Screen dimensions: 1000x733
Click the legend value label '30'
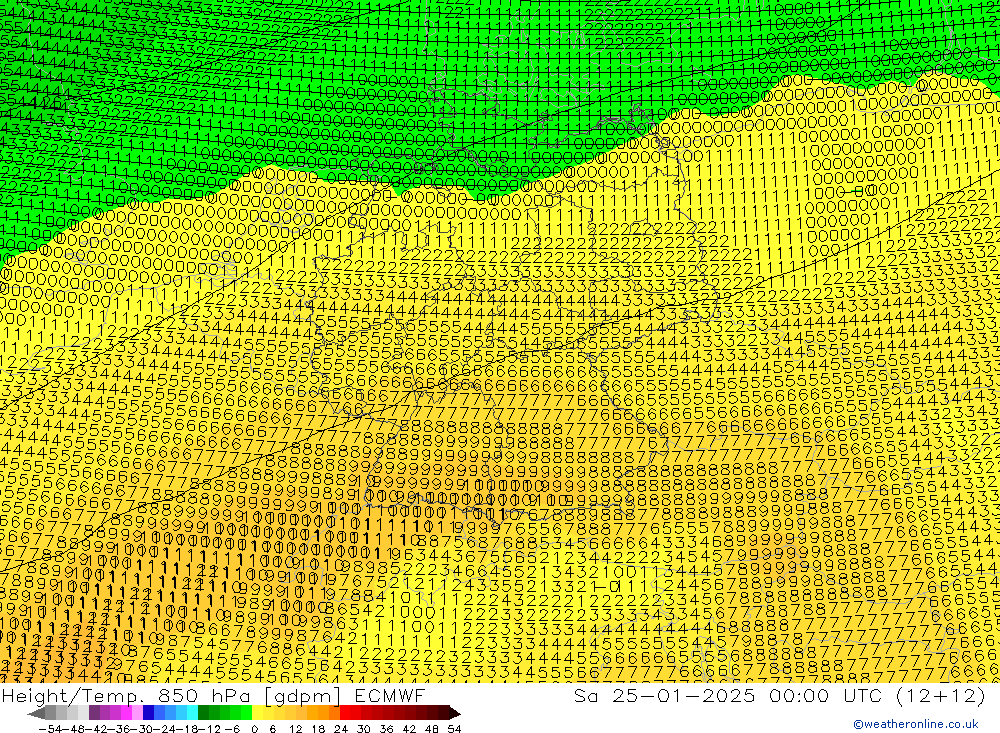(364, 729)
